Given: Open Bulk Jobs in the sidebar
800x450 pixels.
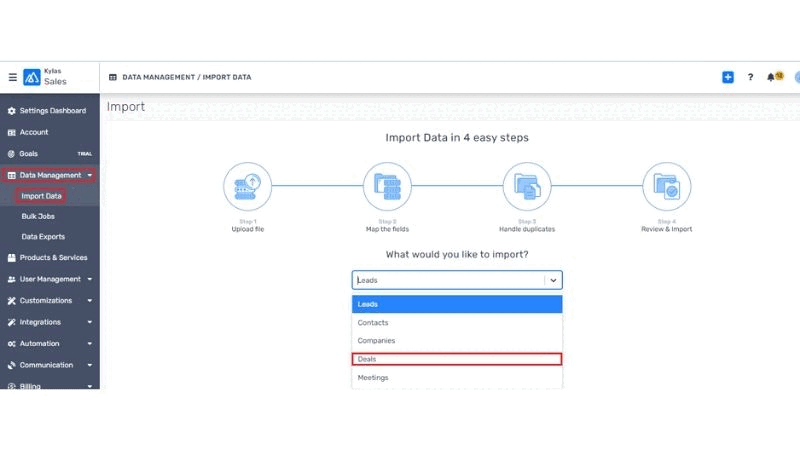Looking at the screenshot, I should [40, 216].
